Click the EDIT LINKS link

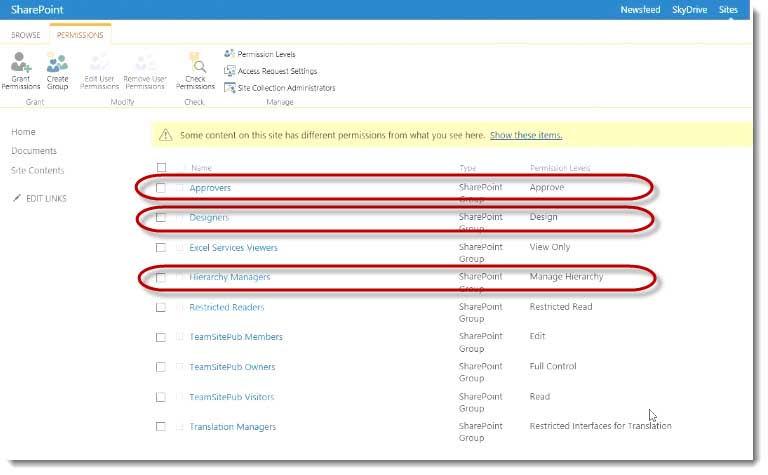point(46,198)
